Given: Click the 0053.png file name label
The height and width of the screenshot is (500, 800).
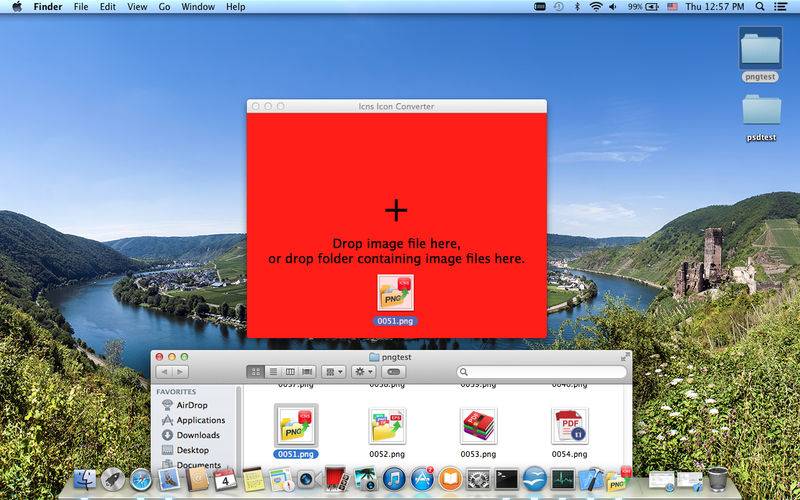Looking at the screenshot, I should click(478, 454).
